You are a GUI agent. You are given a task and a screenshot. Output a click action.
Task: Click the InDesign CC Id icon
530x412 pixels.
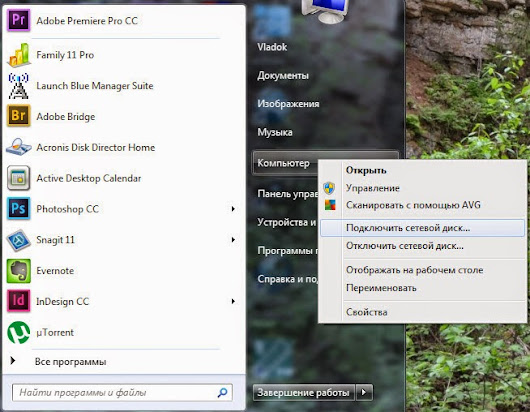[x=19, y=301]
